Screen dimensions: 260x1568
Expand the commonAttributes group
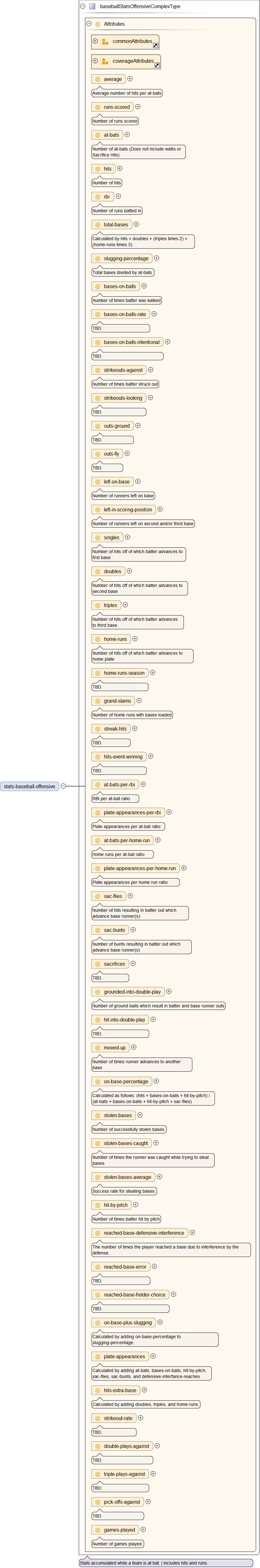pyautogui.click(x=95, y=41)
